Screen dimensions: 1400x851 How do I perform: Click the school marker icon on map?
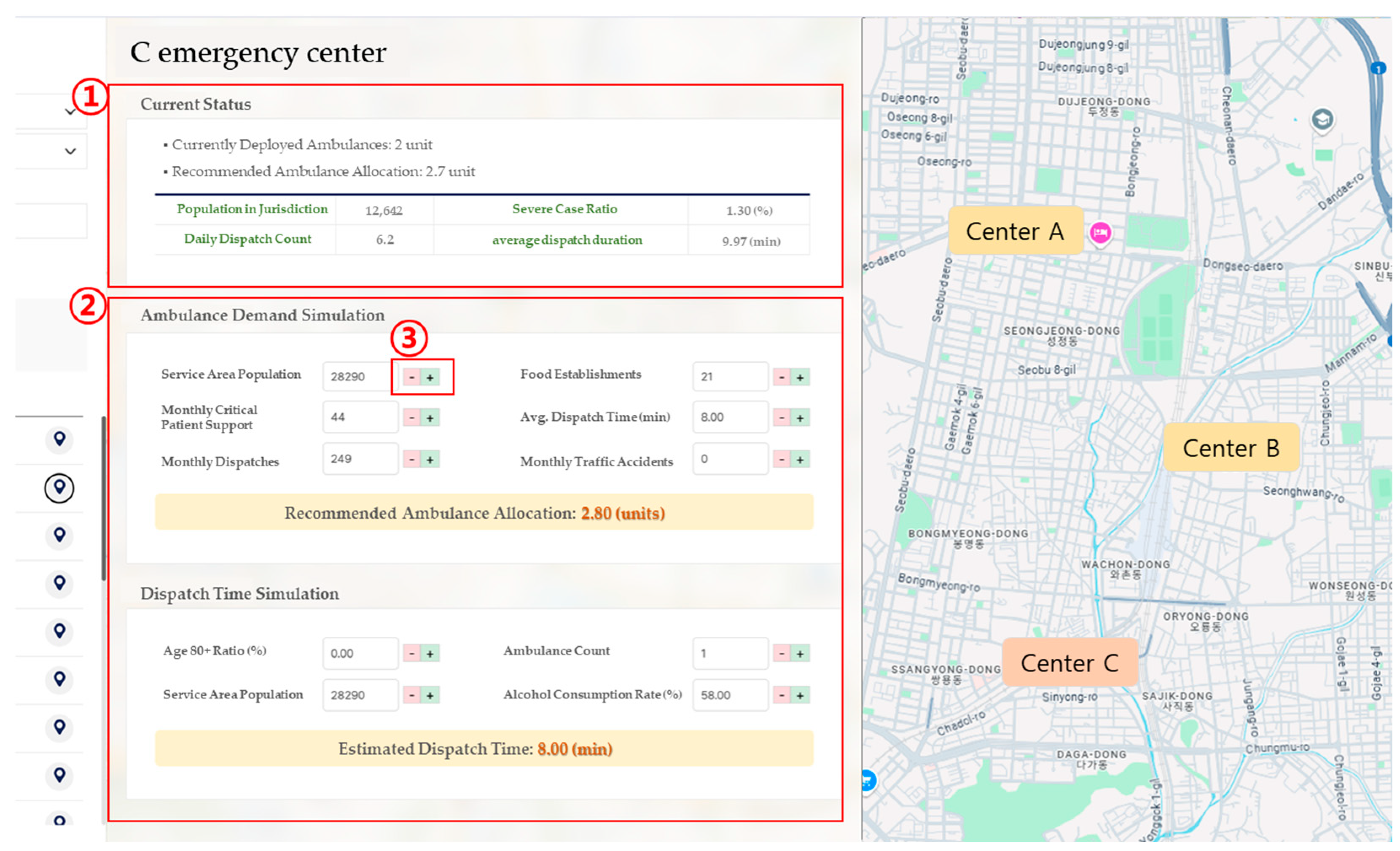[x=1322, y=119]
